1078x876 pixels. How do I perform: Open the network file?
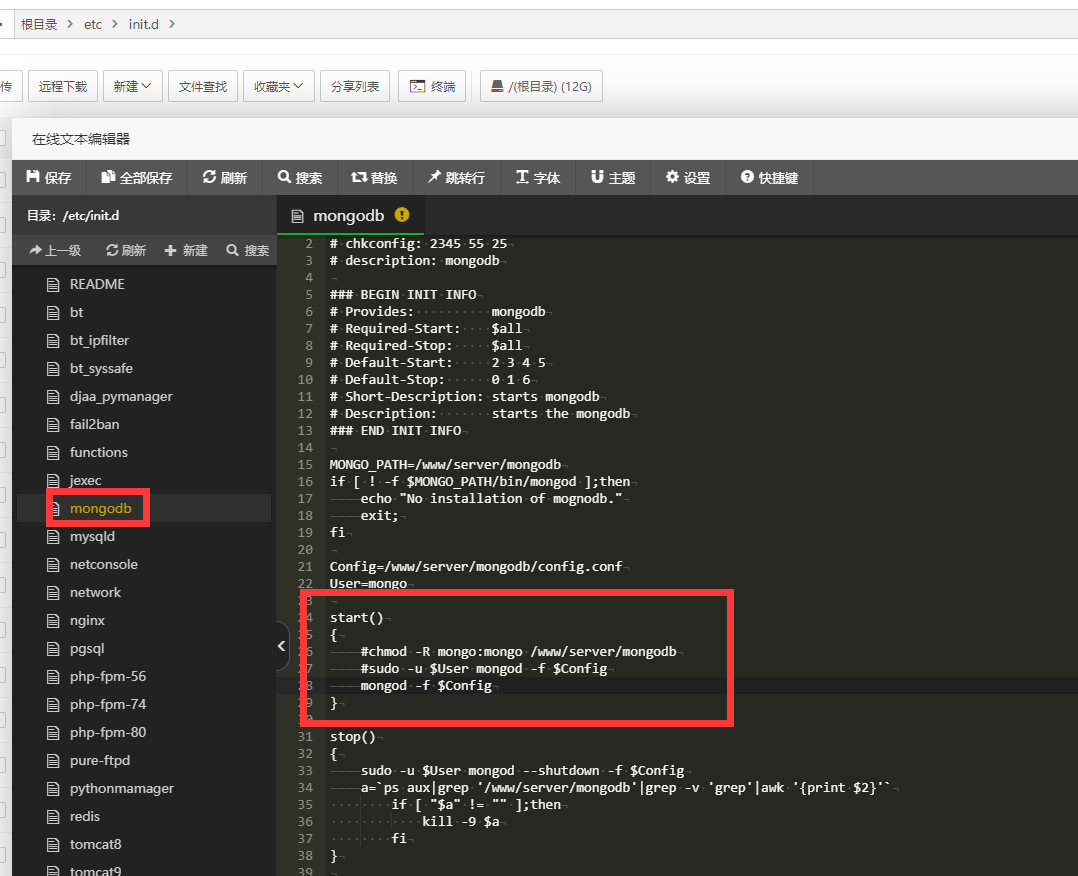95,593
